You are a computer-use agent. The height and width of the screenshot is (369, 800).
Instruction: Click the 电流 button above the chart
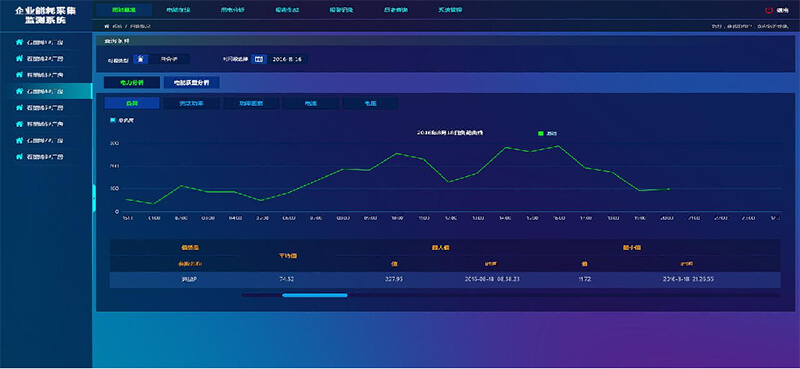[x=311, y=104]
